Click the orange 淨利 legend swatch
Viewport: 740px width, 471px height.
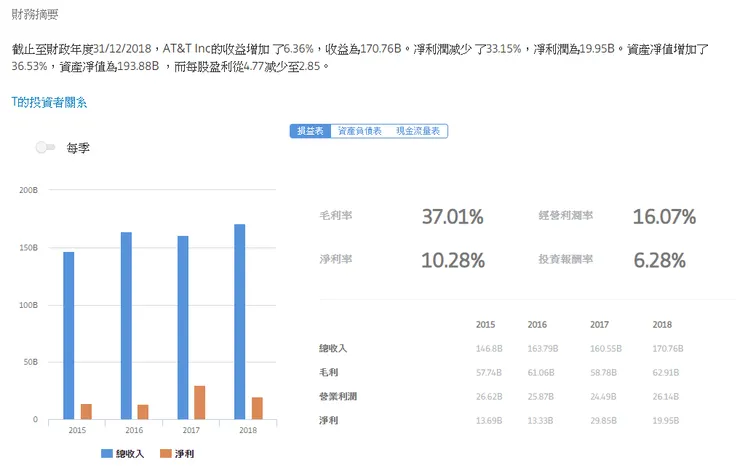166,454
